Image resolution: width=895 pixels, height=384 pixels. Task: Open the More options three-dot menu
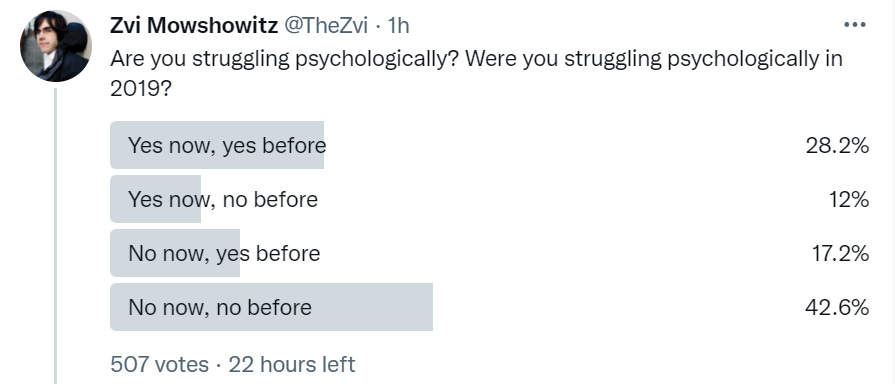pyautogui.click(x=854, y=25)
